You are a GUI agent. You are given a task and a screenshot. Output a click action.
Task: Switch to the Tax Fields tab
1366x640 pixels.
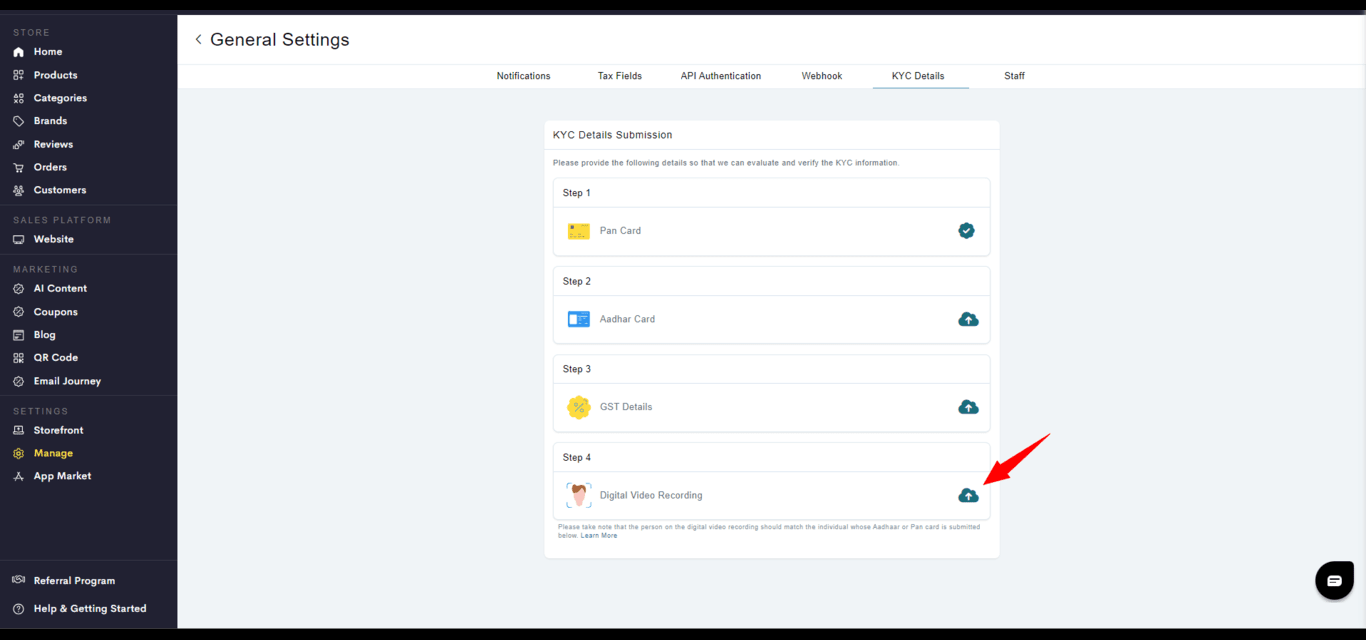[620, 76]
